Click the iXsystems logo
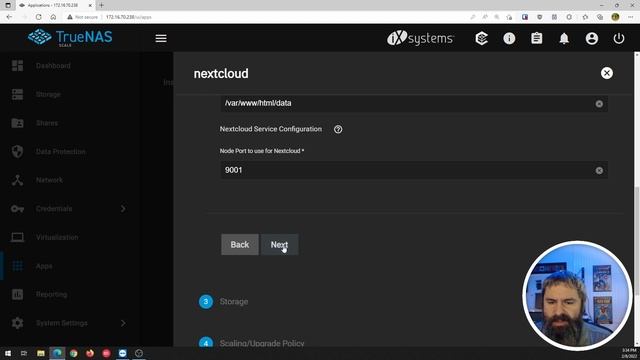 [420, 38]
